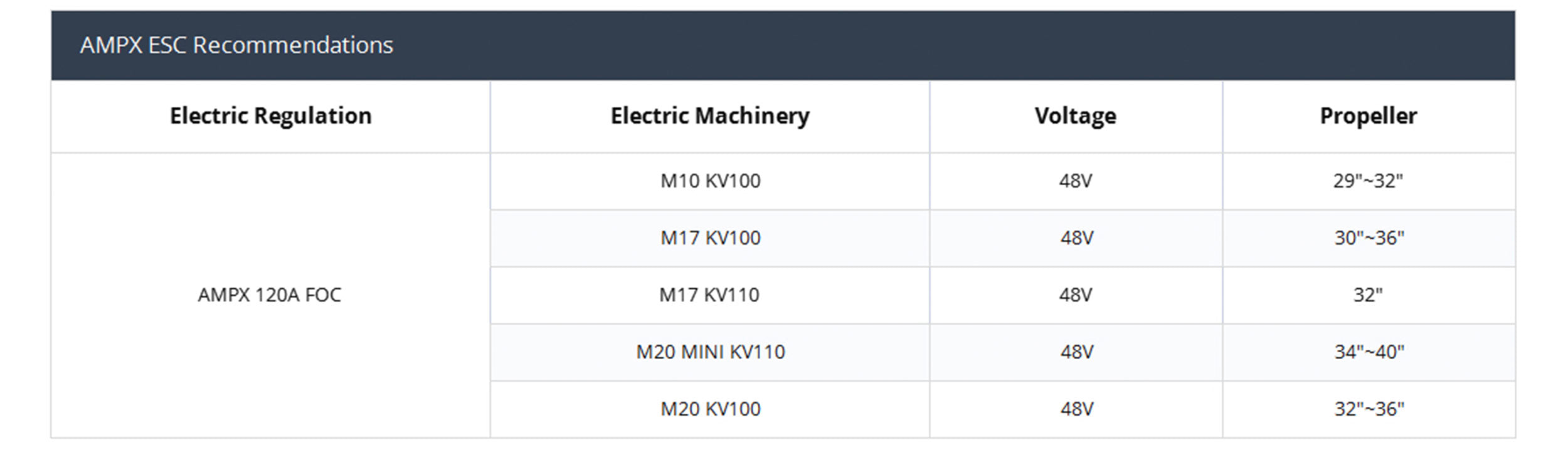Select the 48V cell for M20 KV100
Viewport: 1568px width, 464px height.
[x=1076, y=409]
